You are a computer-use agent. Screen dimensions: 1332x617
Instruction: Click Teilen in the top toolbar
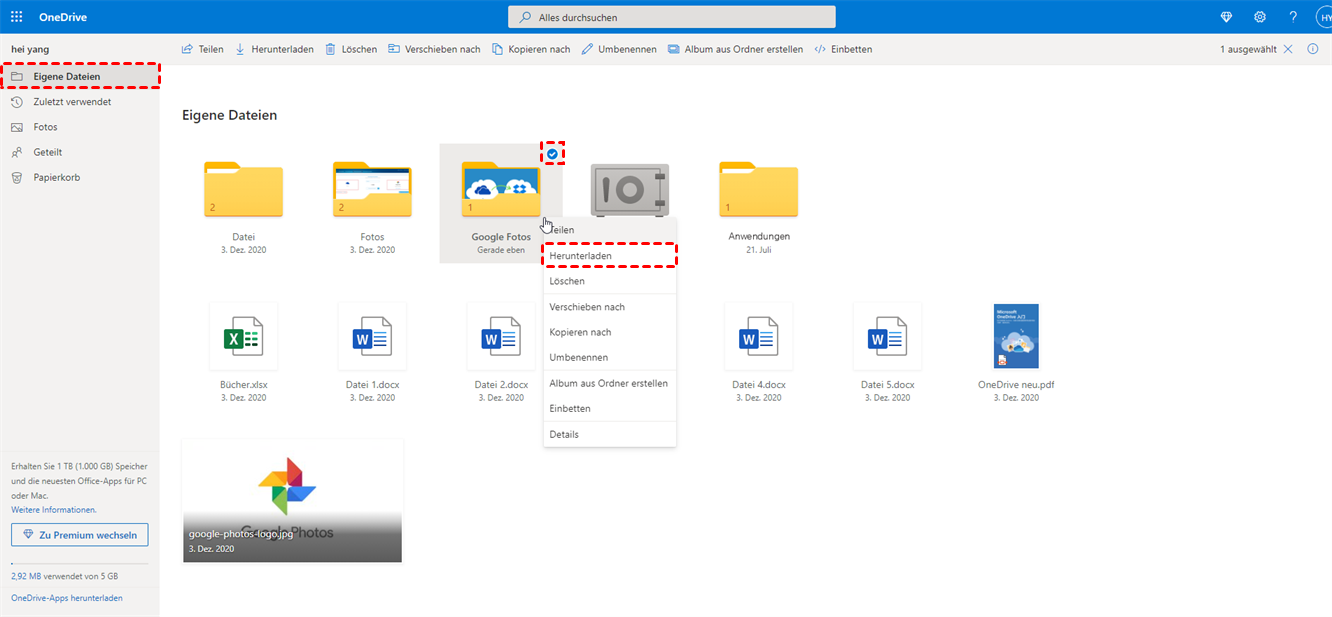click(x=203, y=49)
